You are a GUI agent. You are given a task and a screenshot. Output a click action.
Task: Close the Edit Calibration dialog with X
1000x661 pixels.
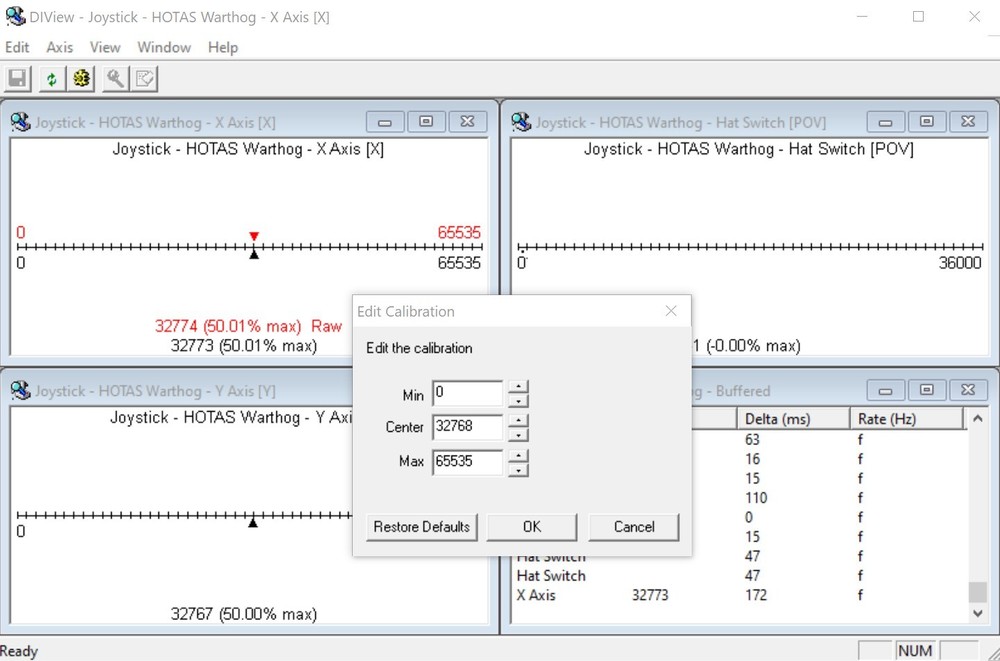pyautogui.click(x=671, y=311)
